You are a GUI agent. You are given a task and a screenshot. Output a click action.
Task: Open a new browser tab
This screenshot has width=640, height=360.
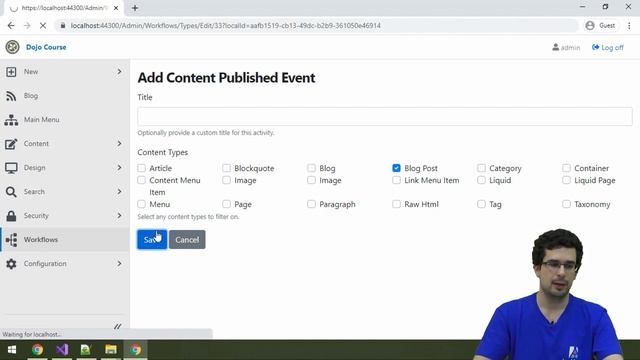[x=135, y=8]
